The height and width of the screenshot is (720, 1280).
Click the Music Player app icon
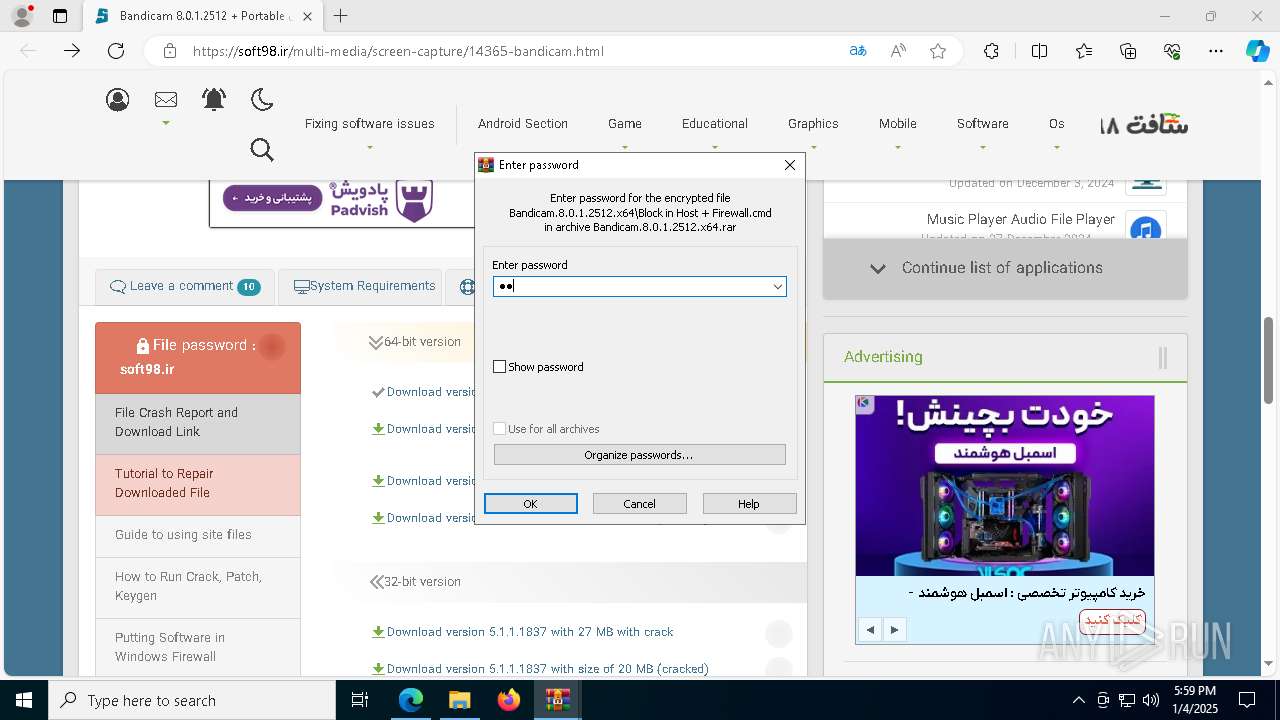click(x=1145, y=228)
